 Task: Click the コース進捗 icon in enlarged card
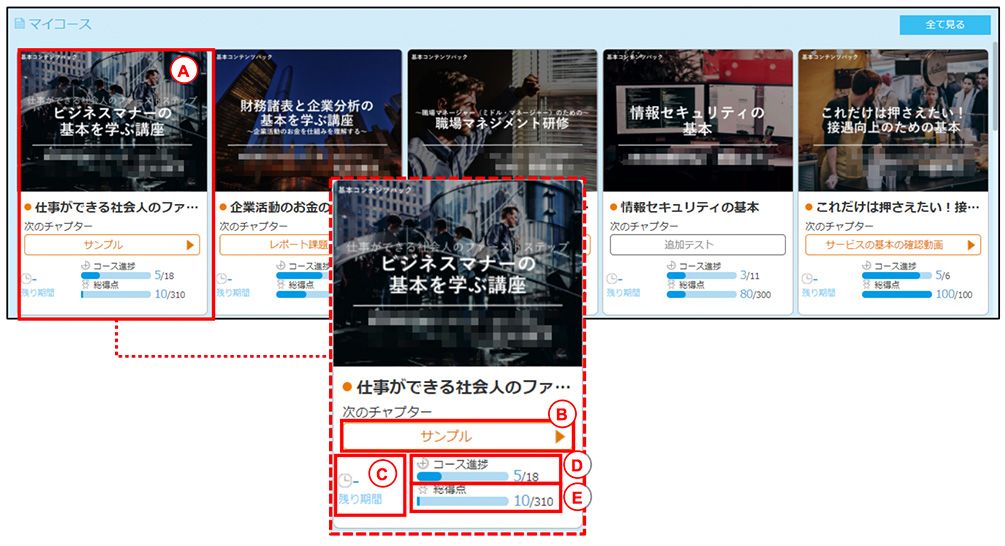pos(423,463)
